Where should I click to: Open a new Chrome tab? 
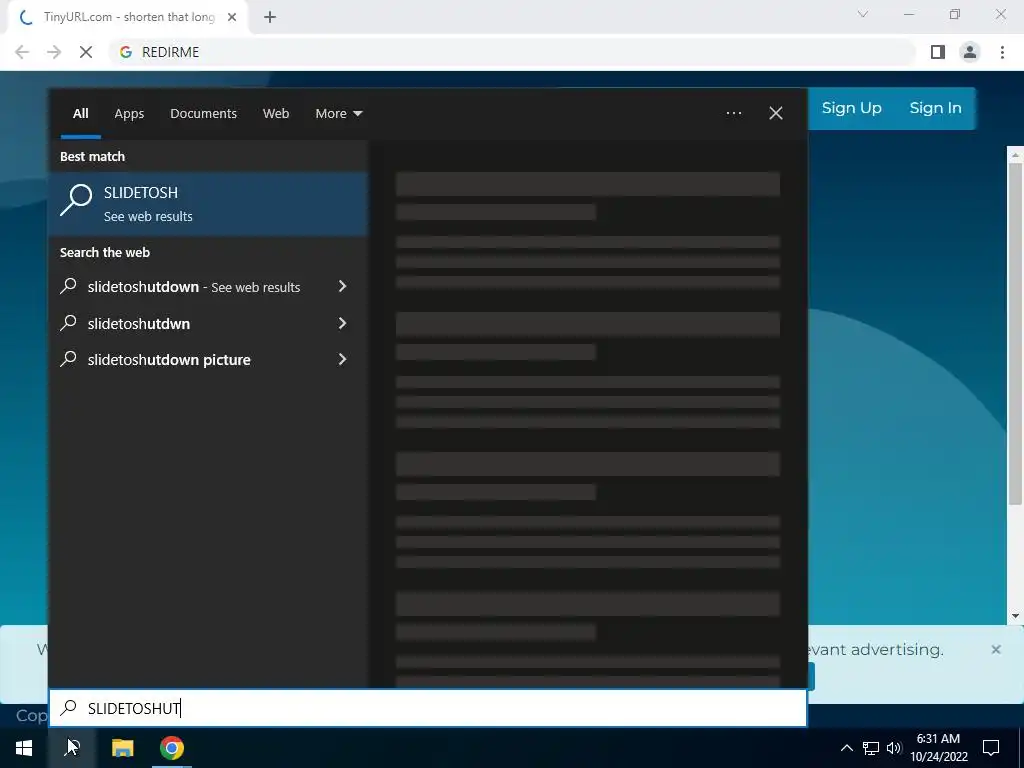pyautogui.click(x=270, y=17)
